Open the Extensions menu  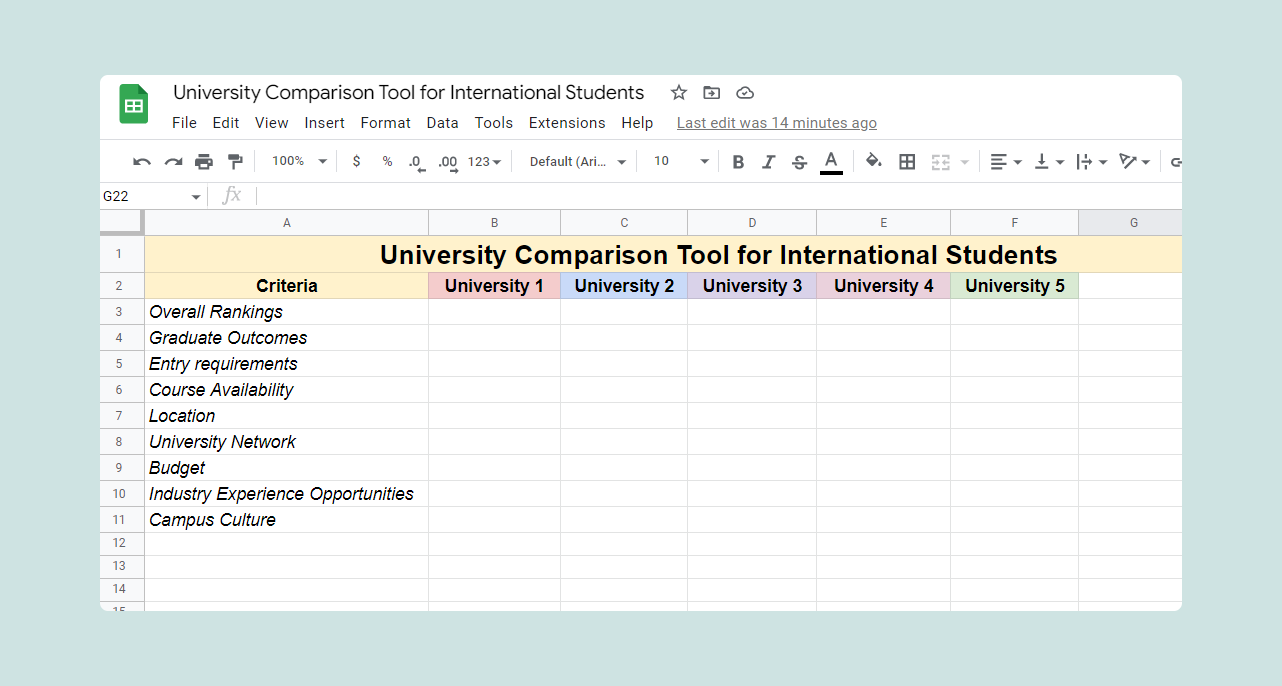pyautogui.click(x=567, y=122)
